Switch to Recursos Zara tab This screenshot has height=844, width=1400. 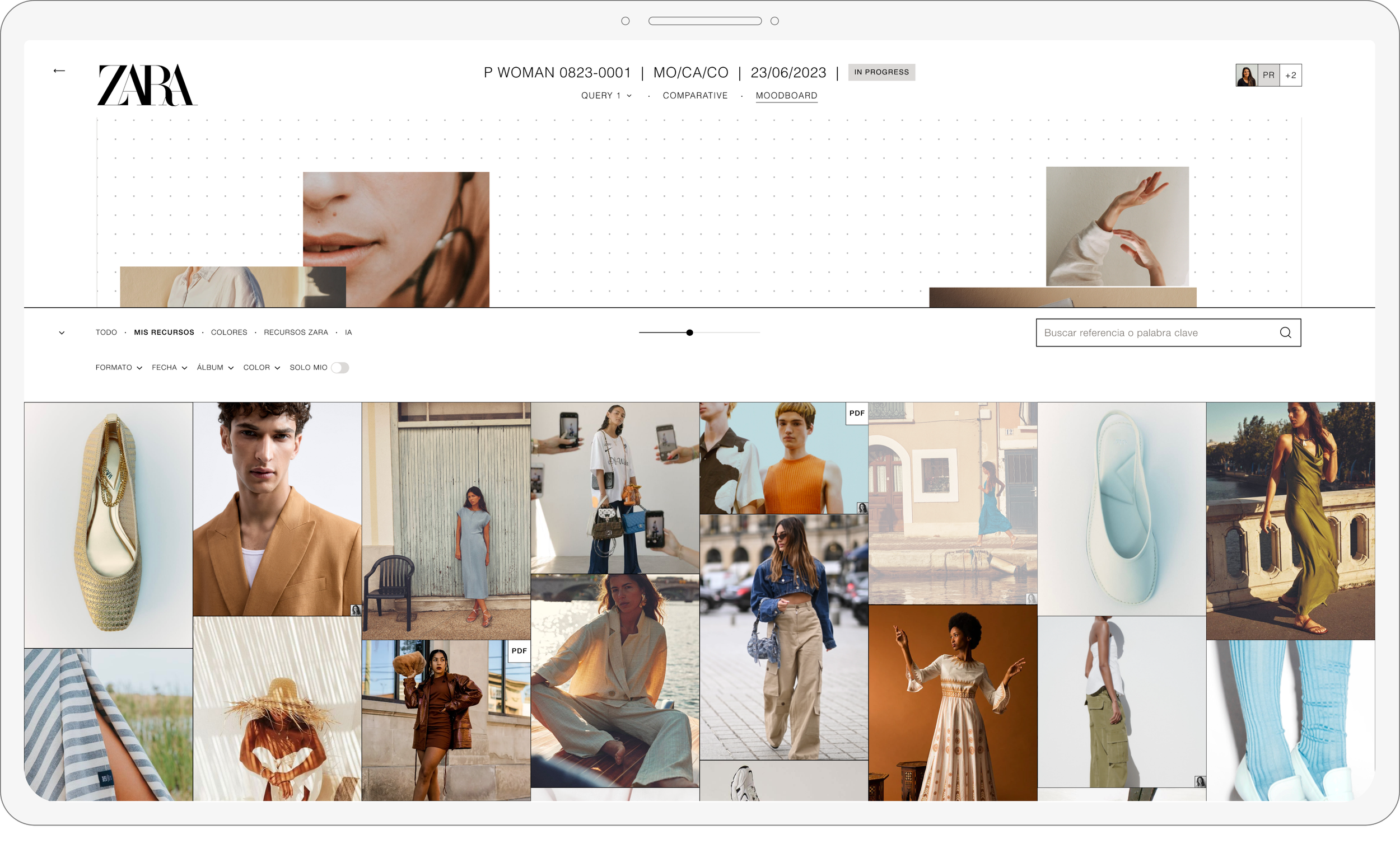coord(296,332)
